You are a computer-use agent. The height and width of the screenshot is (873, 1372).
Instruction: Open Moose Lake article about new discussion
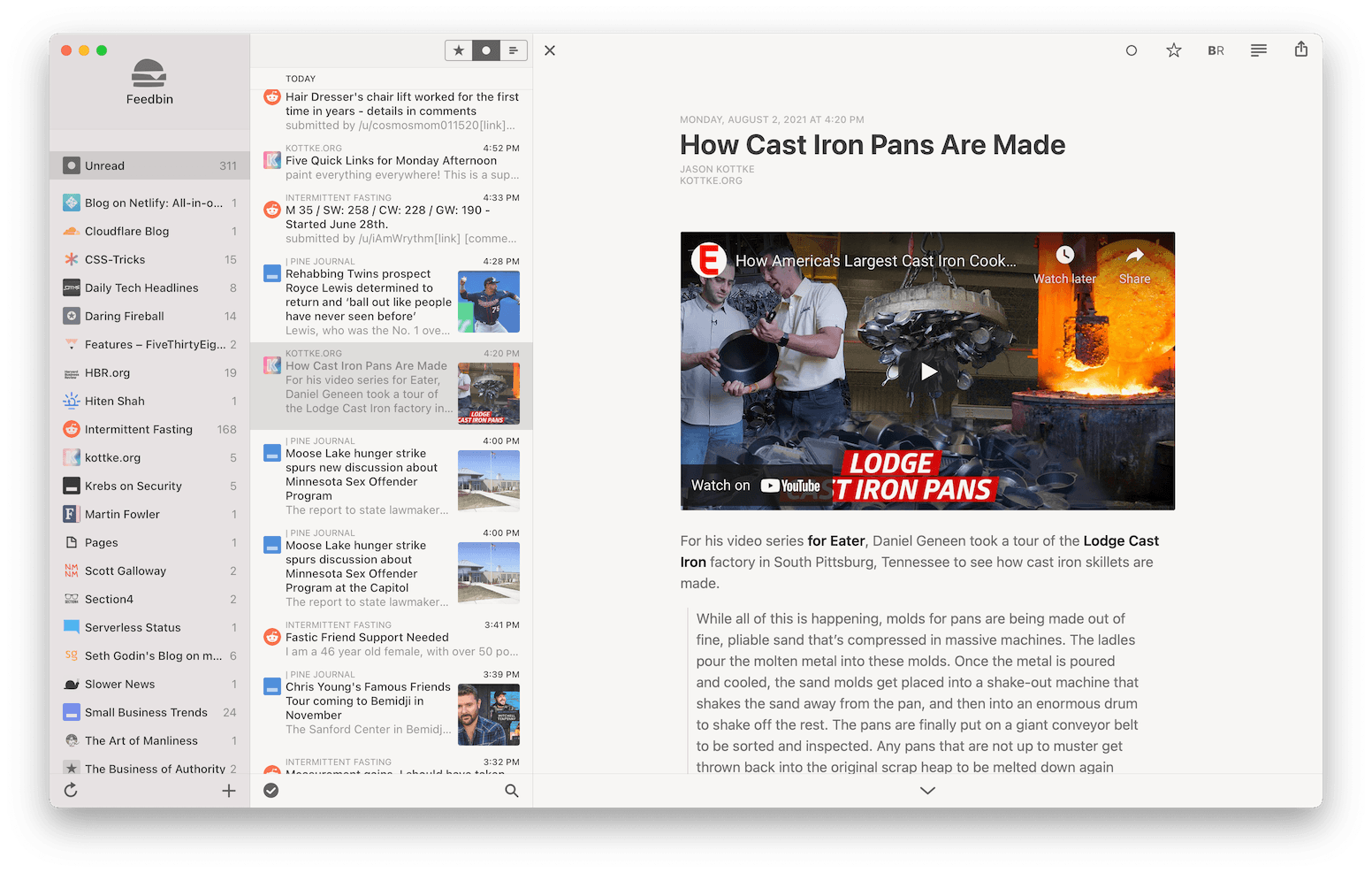tap(392, 477)
